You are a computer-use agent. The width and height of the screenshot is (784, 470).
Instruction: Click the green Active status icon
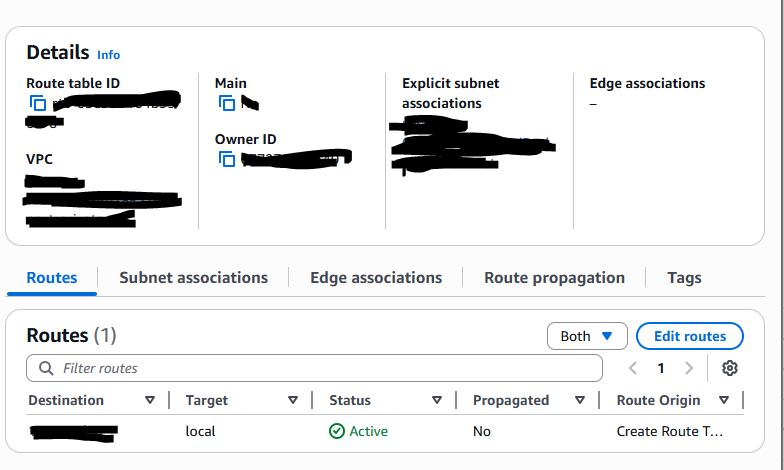coord(337,431)
